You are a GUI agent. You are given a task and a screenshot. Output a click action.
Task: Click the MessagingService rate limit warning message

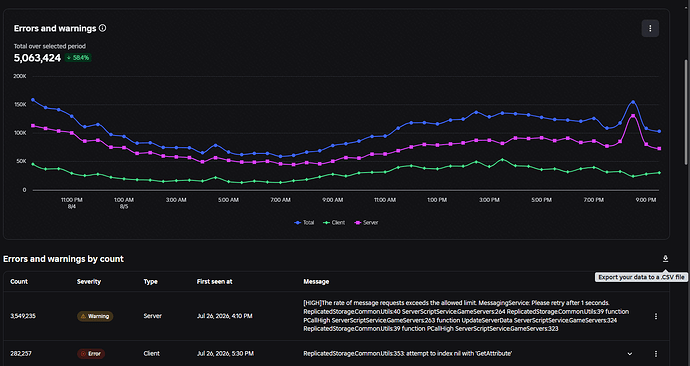click(466, 316)
